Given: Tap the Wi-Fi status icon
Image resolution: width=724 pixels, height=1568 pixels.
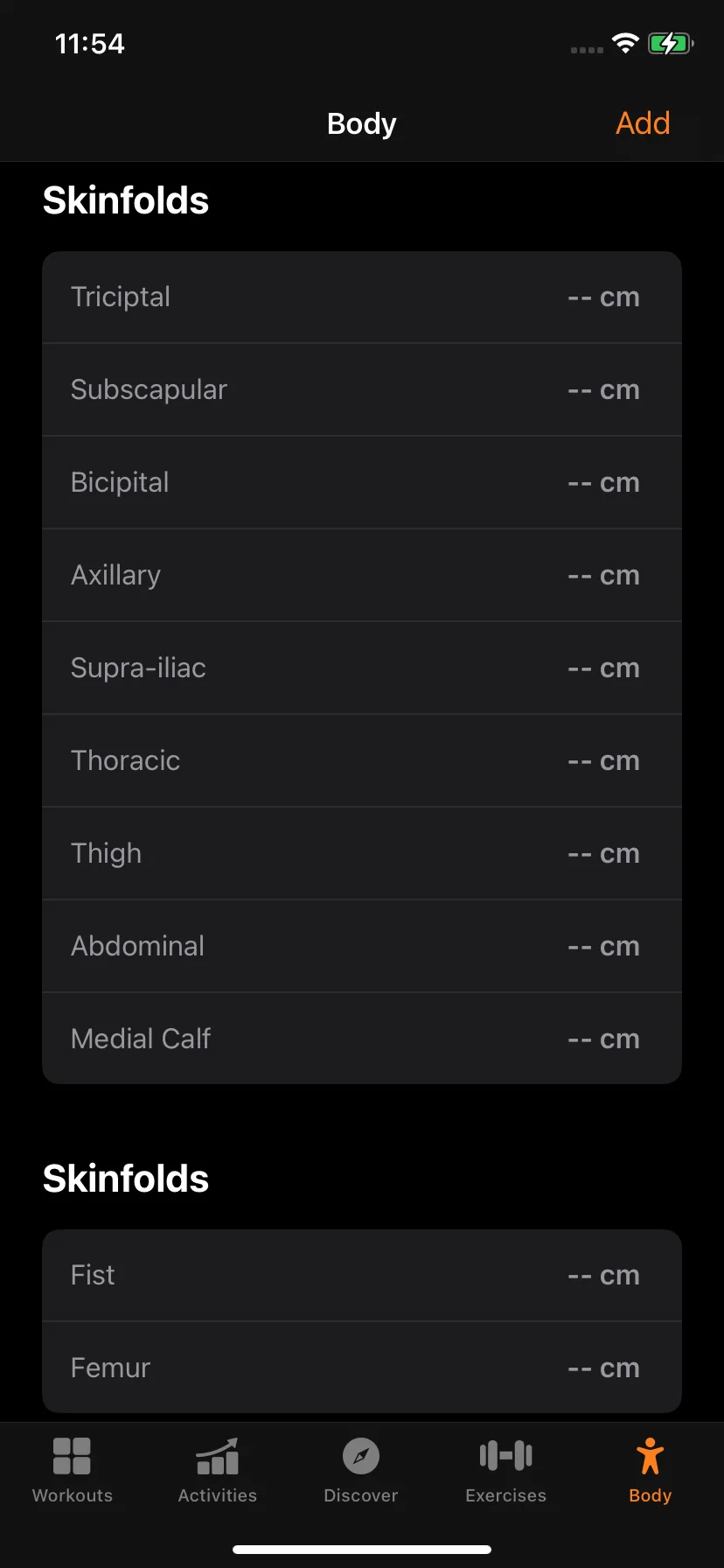Looking at the screenshot, I should coord(625,43).
